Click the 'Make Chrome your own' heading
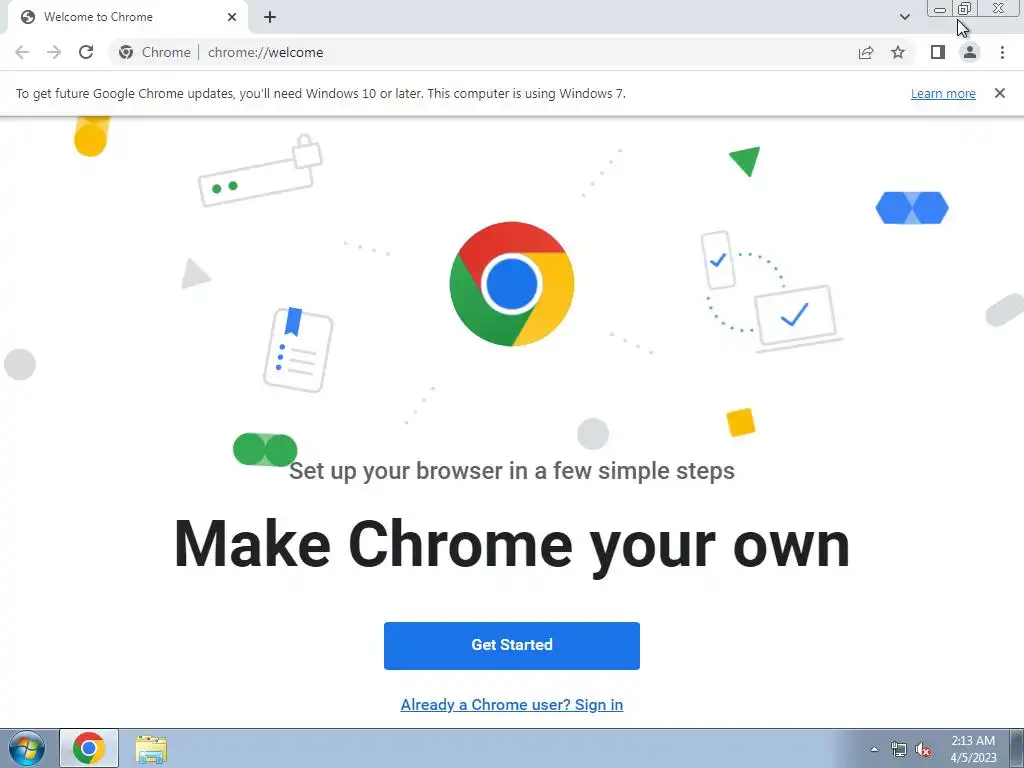The width and height of the screenshot is (1024, 768). coord(512,546)
